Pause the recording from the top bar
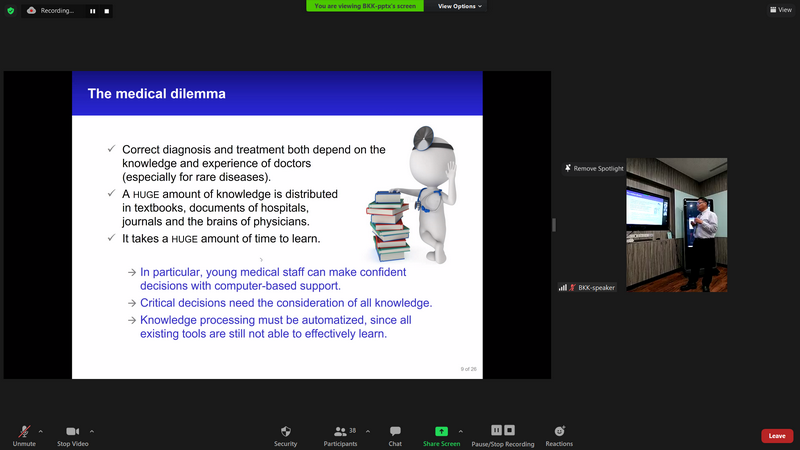Screen dimensions: 800x450 point(92,11)
